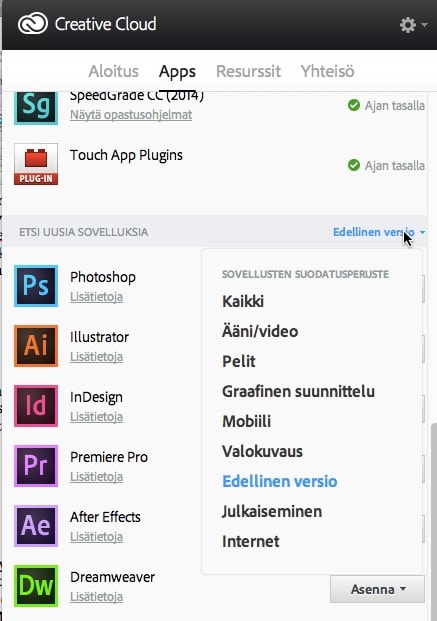This screenshot has width=437, height=621.
Task: Click the Photoshop app icon
Action: pyautogui.click(x=36, y=286)
